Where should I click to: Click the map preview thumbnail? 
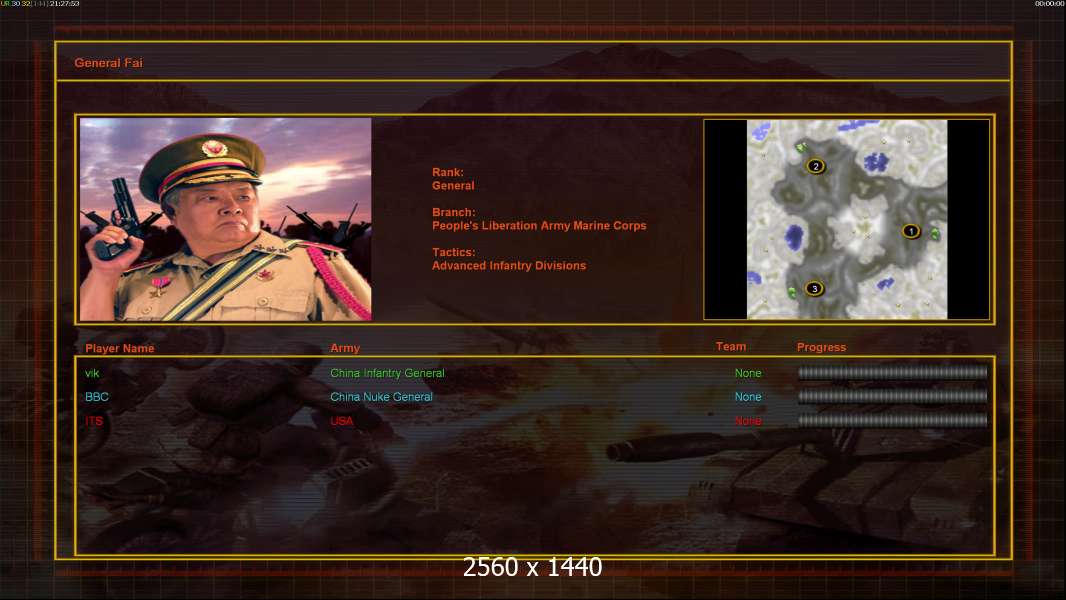846,219
